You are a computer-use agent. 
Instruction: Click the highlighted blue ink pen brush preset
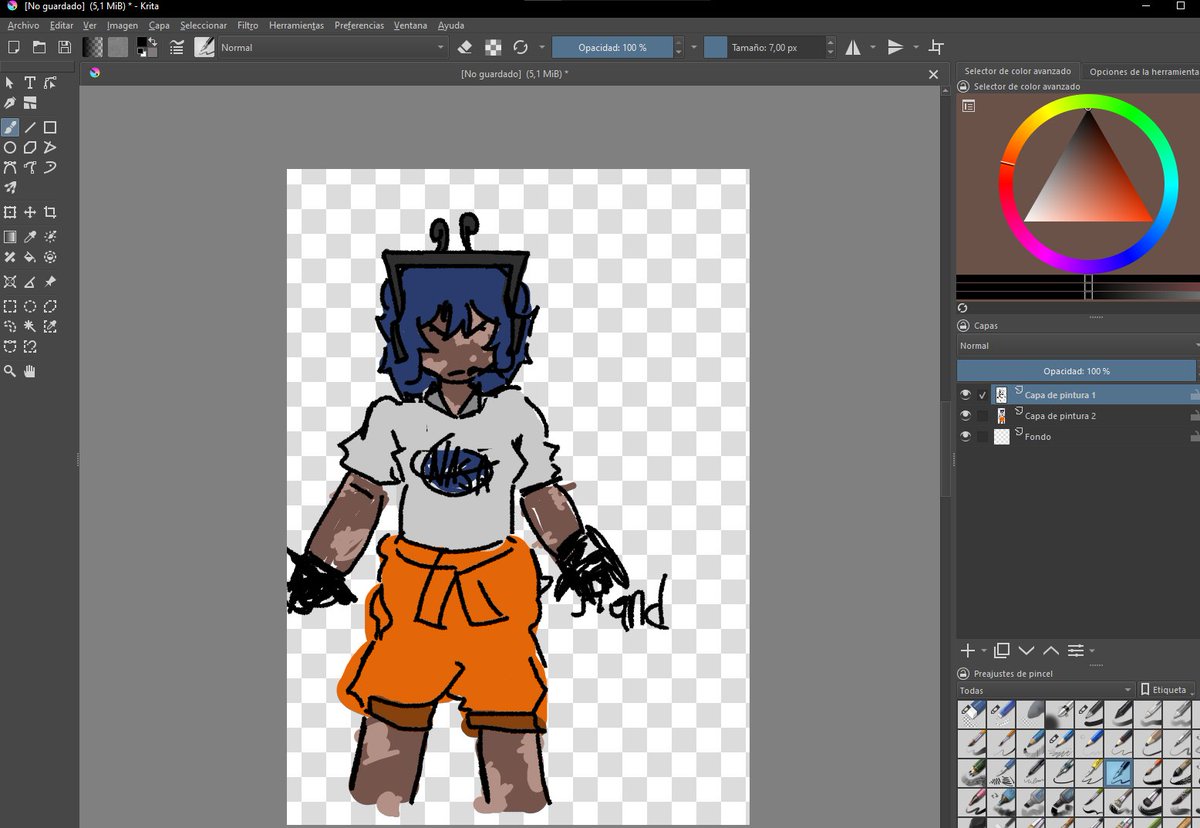coord(1120,771)
